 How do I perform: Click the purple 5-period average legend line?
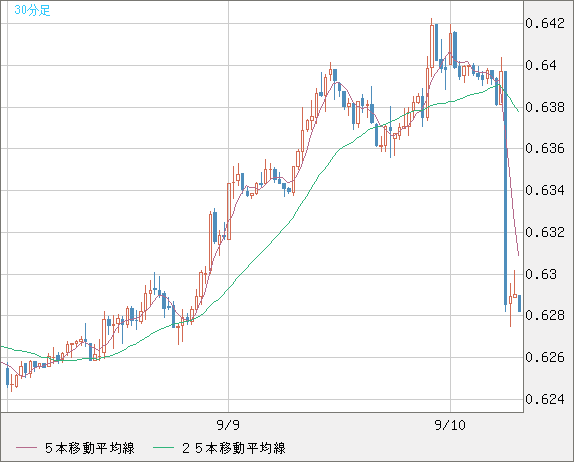click(x=27, y=448)
